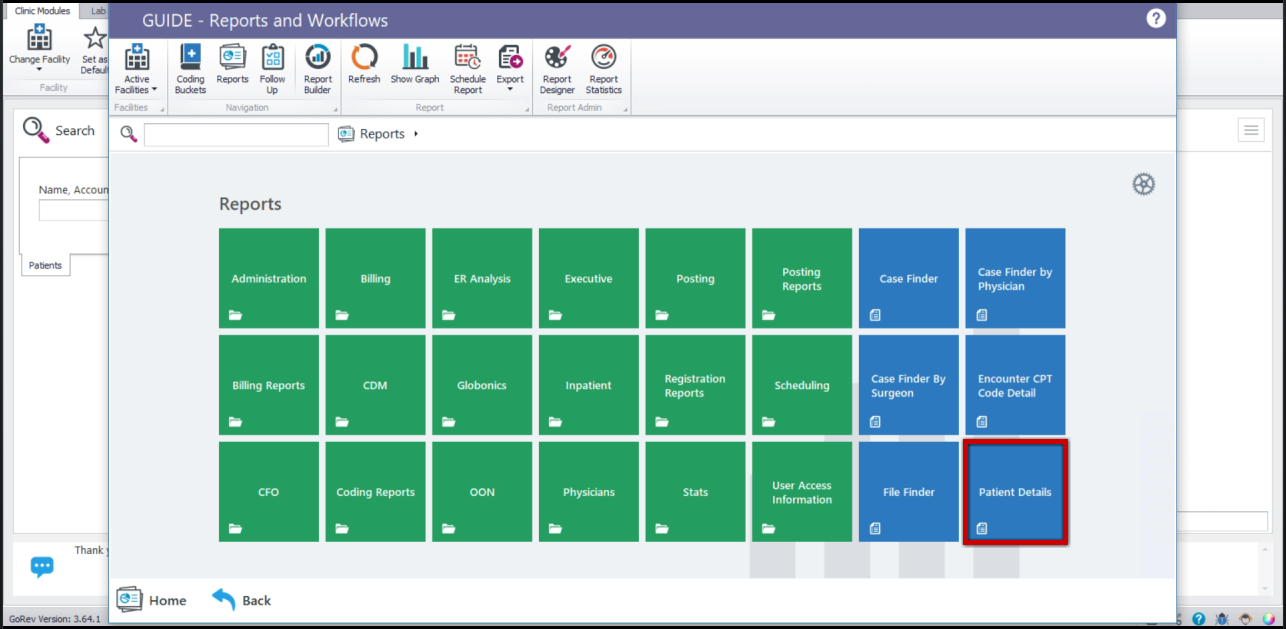
Task: Click Set as Default star in background window
Action: pyautogui.click(x=95, y=49)
